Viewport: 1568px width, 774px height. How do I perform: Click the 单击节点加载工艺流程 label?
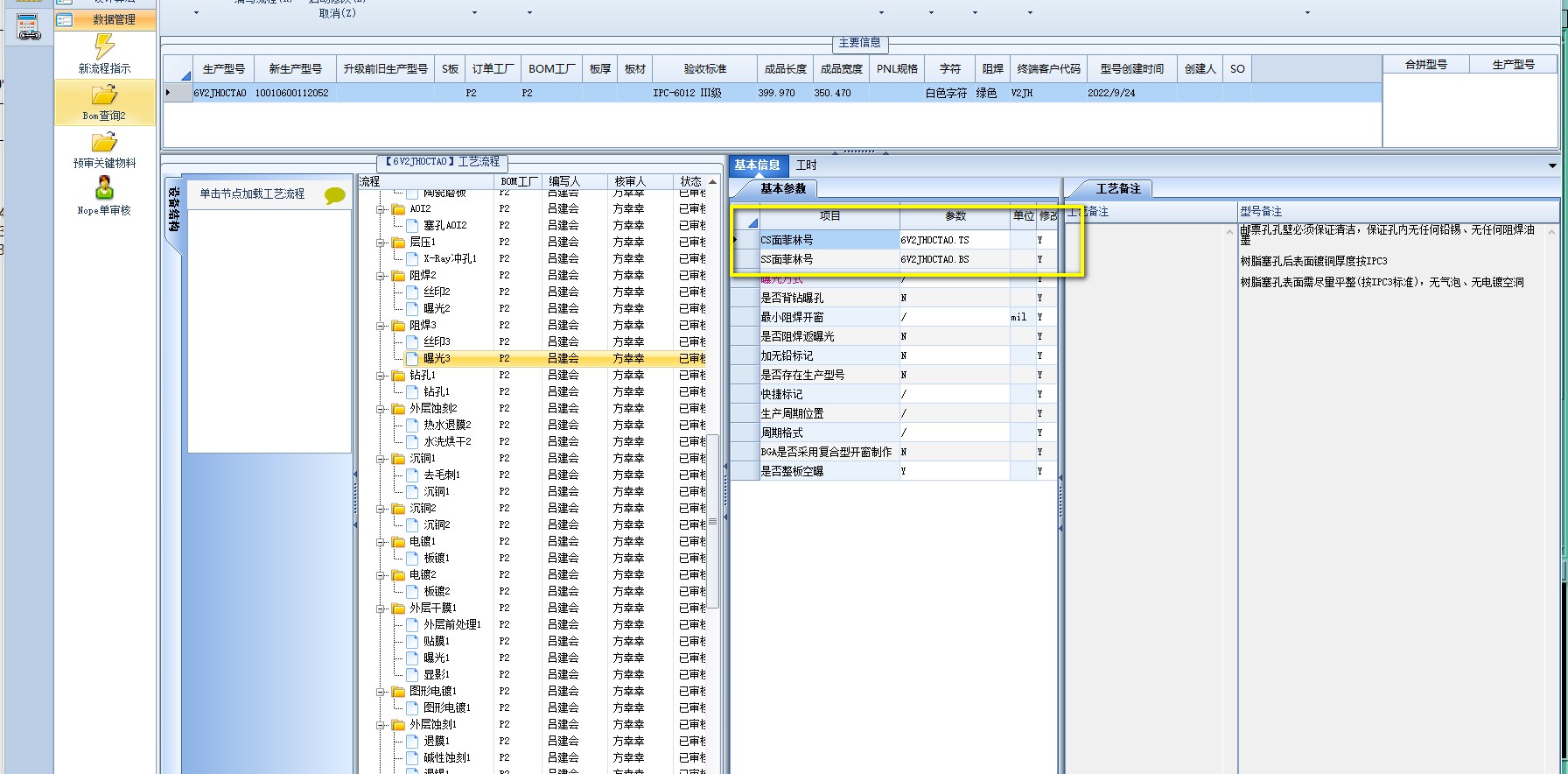pyautogui.click(x=252, y=194)
